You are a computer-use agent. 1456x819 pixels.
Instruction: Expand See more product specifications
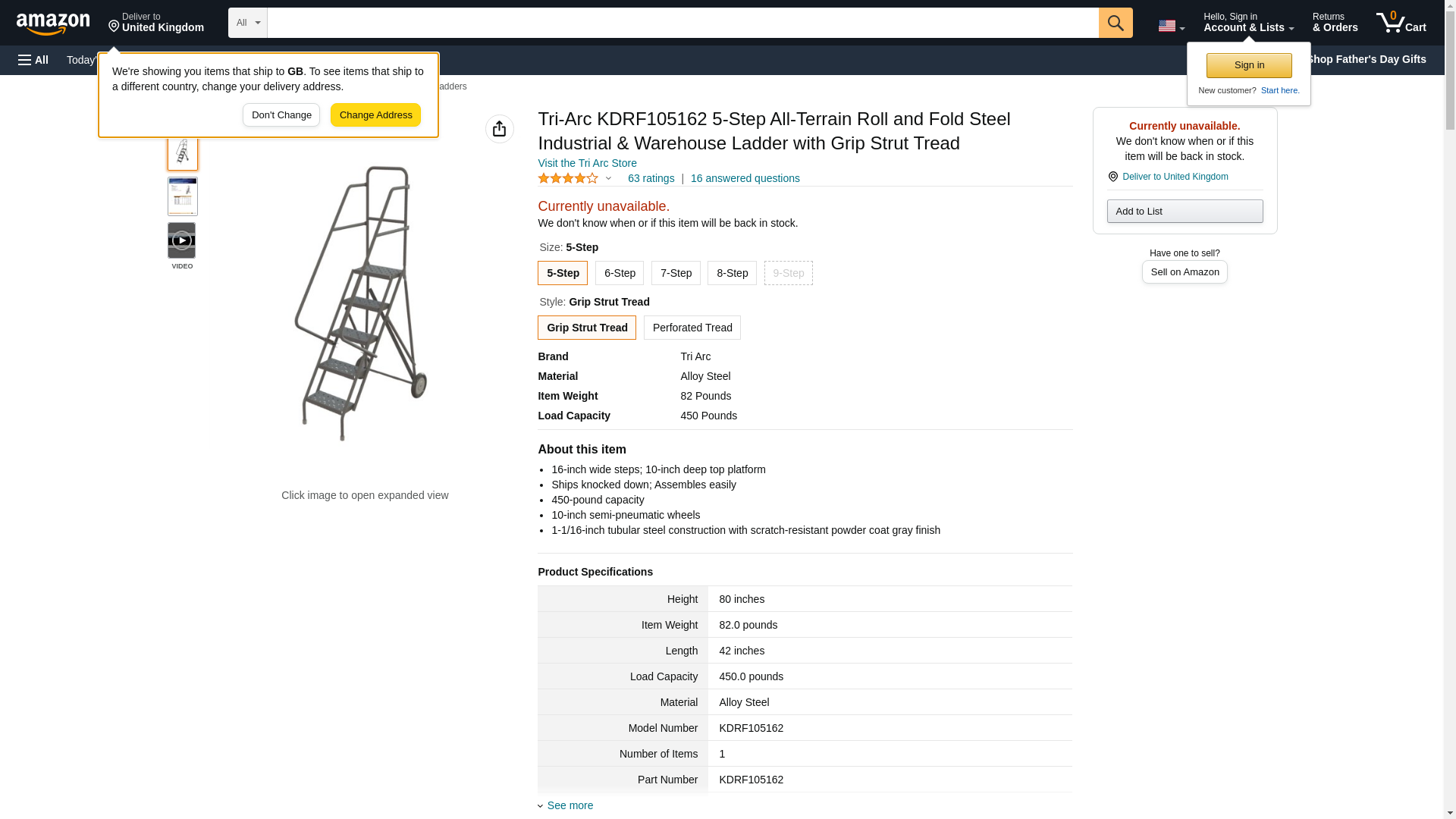point(569,805)
